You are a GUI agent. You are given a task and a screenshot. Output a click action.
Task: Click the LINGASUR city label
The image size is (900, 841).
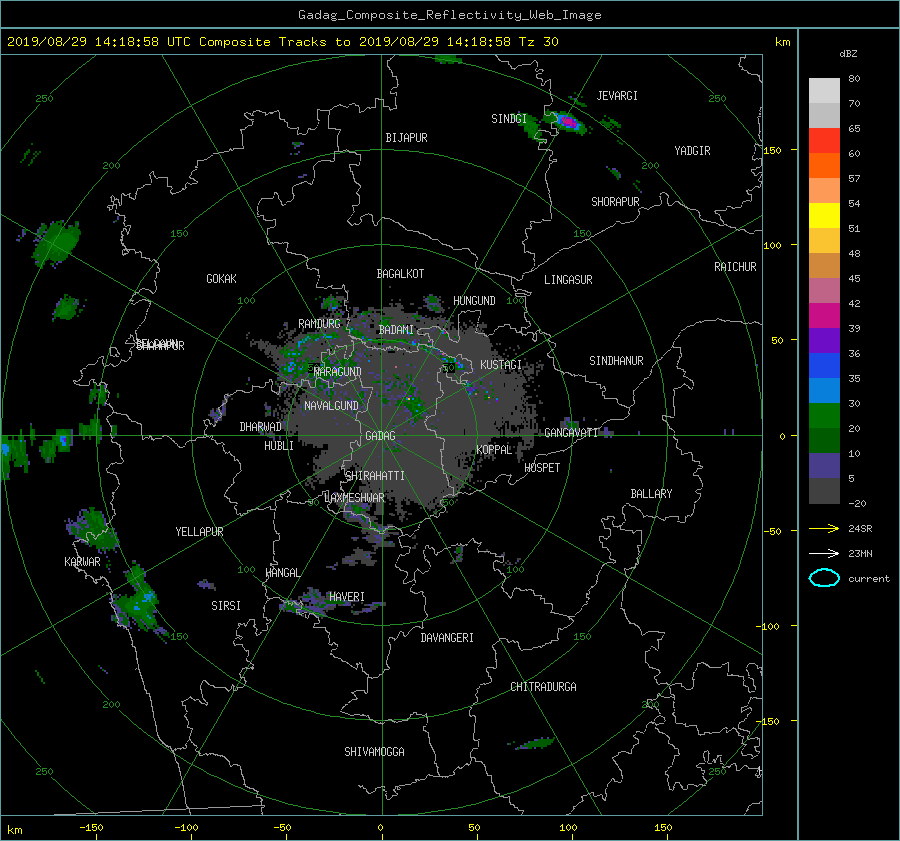568,280
